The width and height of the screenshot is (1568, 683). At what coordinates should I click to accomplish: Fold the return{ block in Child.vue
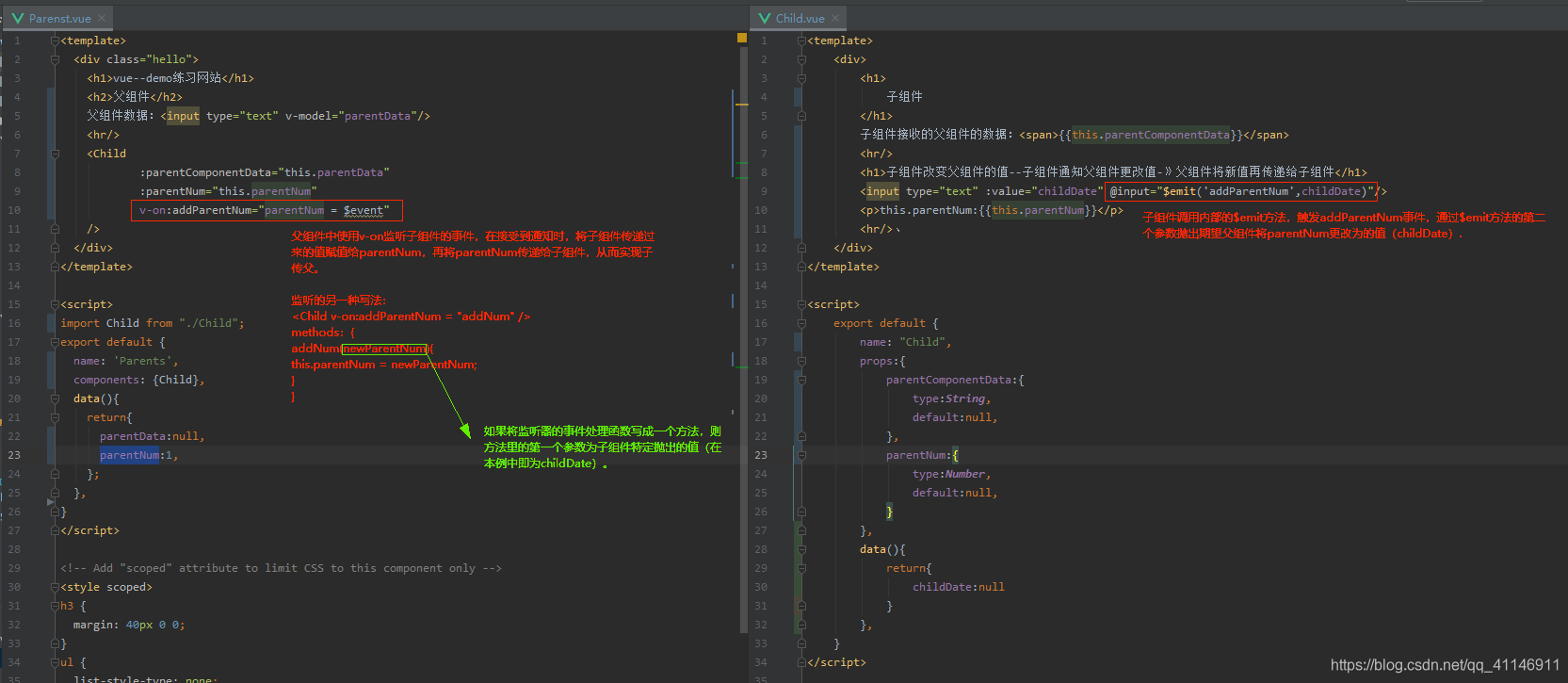[801, 568]
